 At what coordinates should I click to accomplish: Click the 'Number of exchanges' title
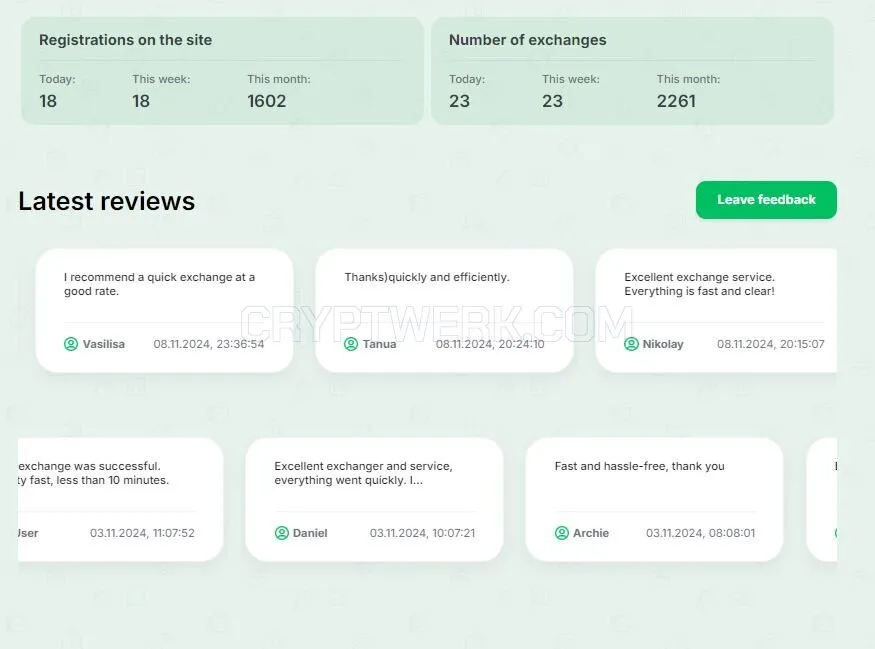pyautogui.click(x=527, y=40)
